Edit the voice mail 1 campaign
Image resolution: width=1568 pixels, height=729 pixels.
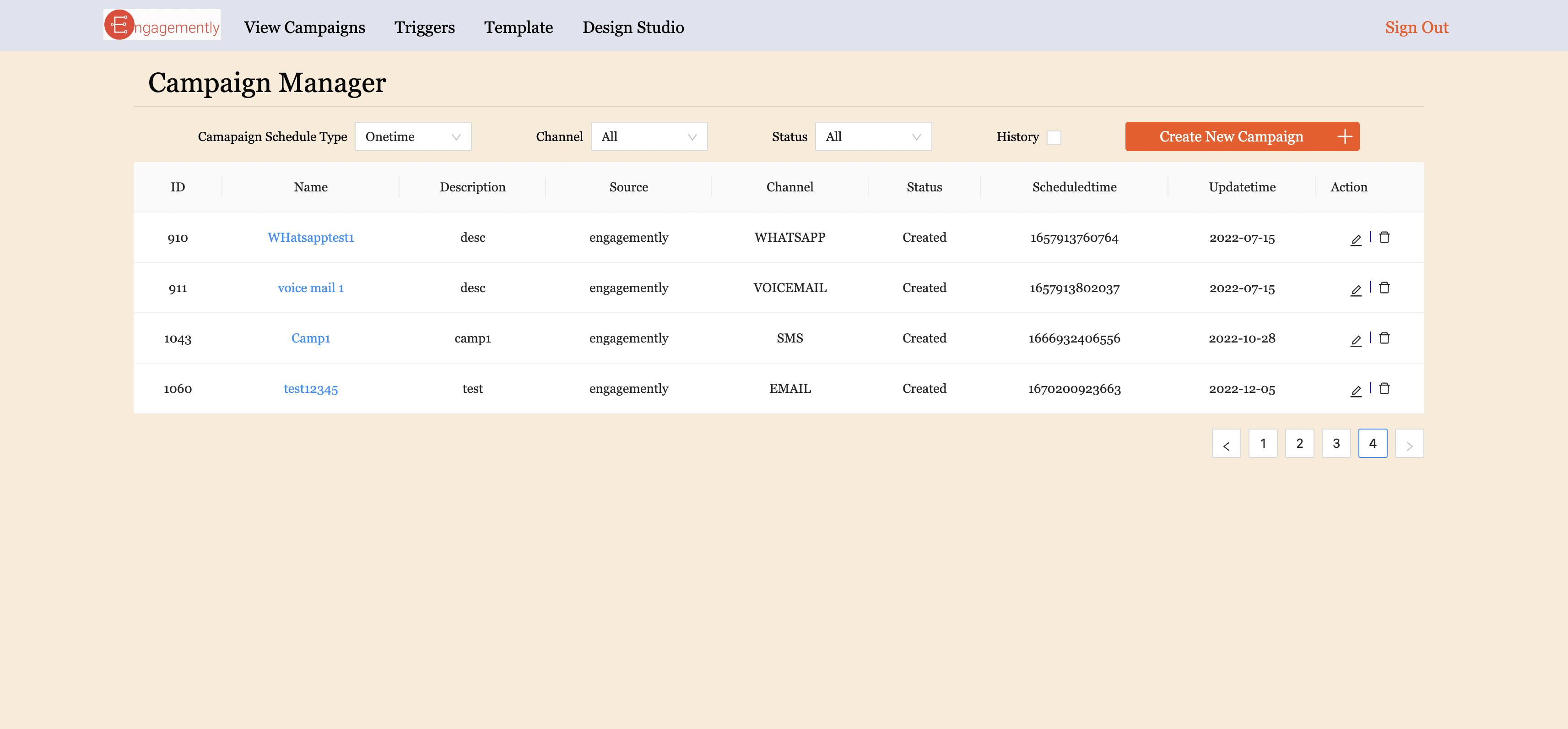coord(1356,290)
